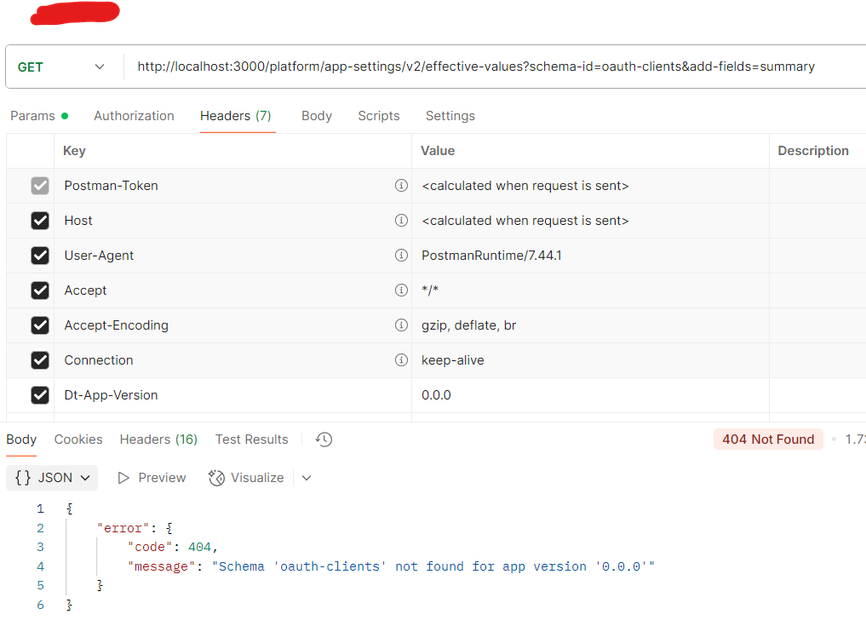Edit the Dt-App-Version value 0.0.0

click(x=436, y=396)
